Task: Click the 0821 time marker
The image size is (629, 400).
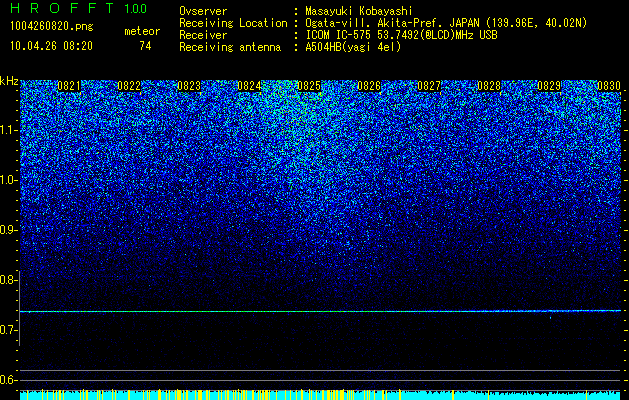Action: [69, 86]
